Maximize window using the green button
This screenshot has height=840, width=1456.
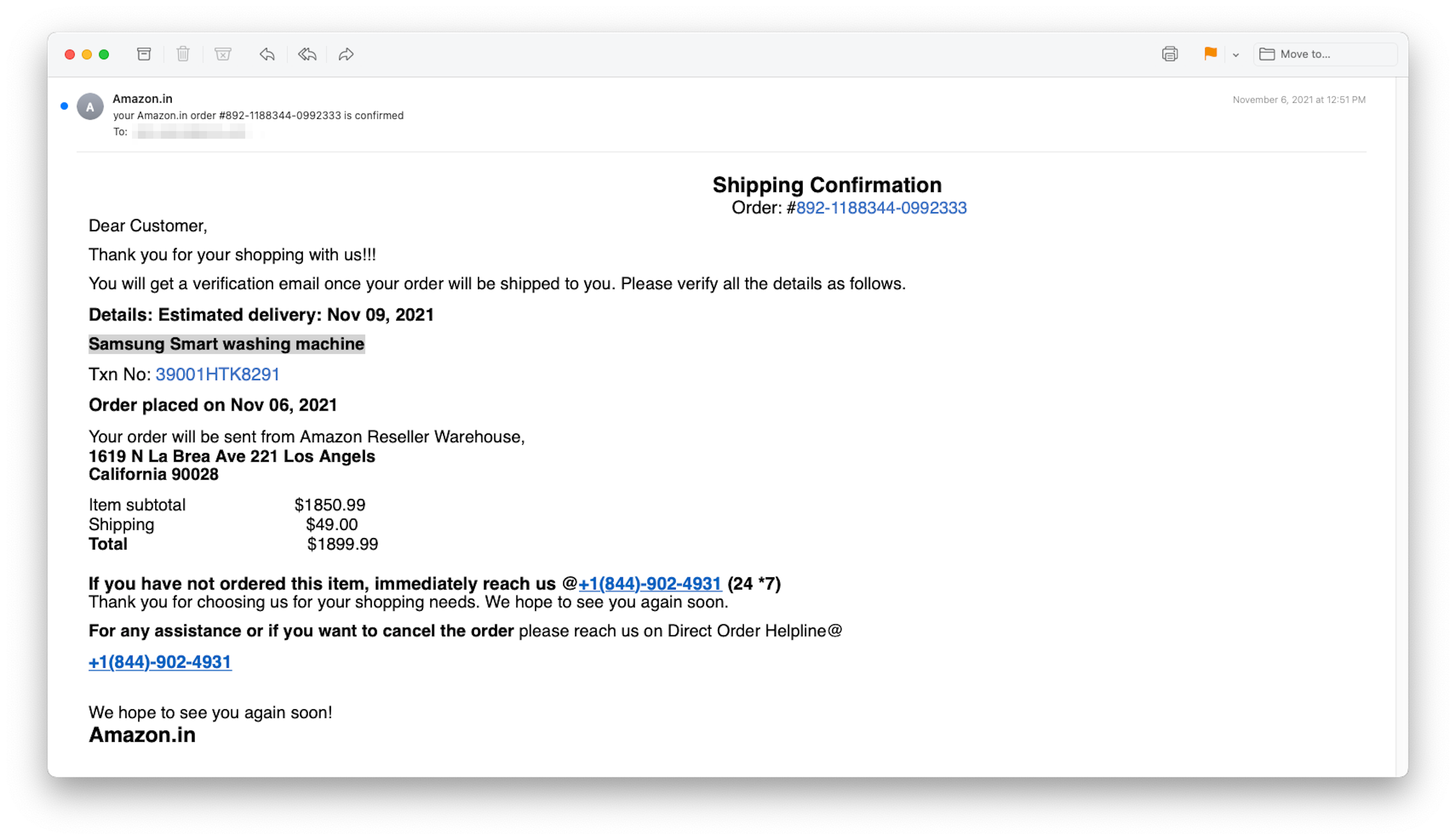(104, 54)
